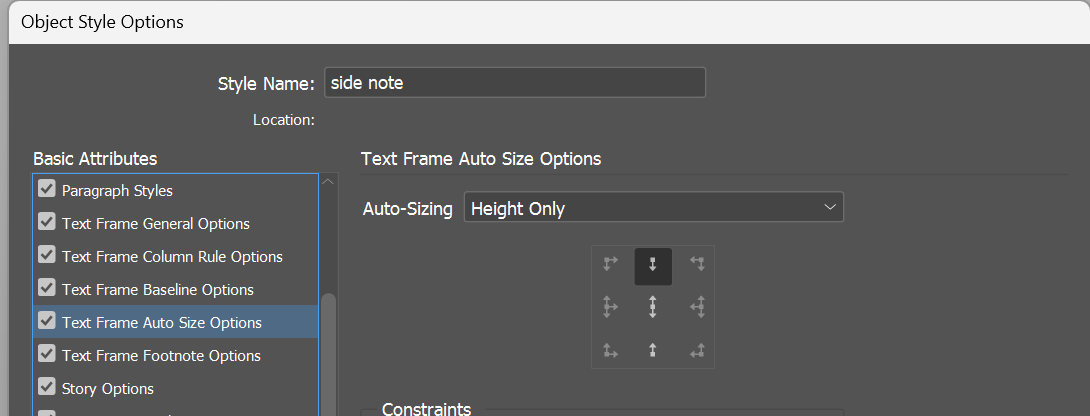The height and width of the screenshot is (416, 1090).
Task: Open Text Frame Column Rule Options
Action: [x=172, y=257]
